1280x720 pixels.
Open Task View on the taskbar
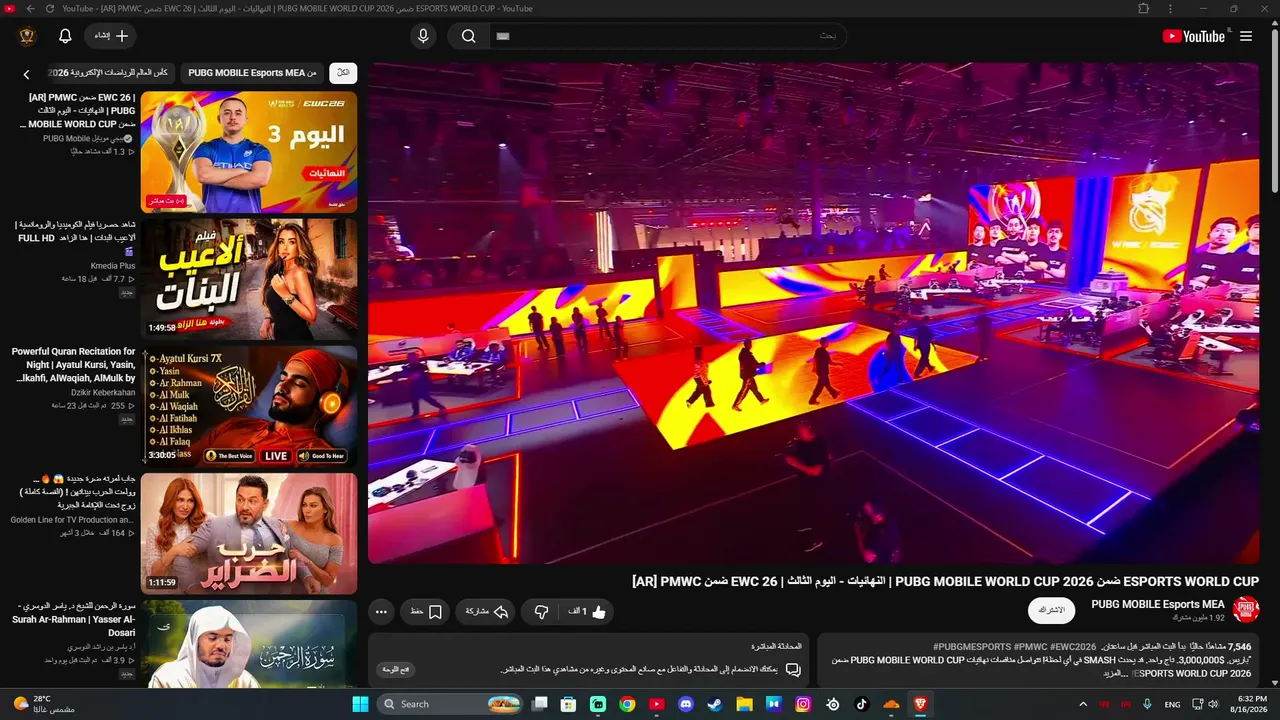pos(540,704)
